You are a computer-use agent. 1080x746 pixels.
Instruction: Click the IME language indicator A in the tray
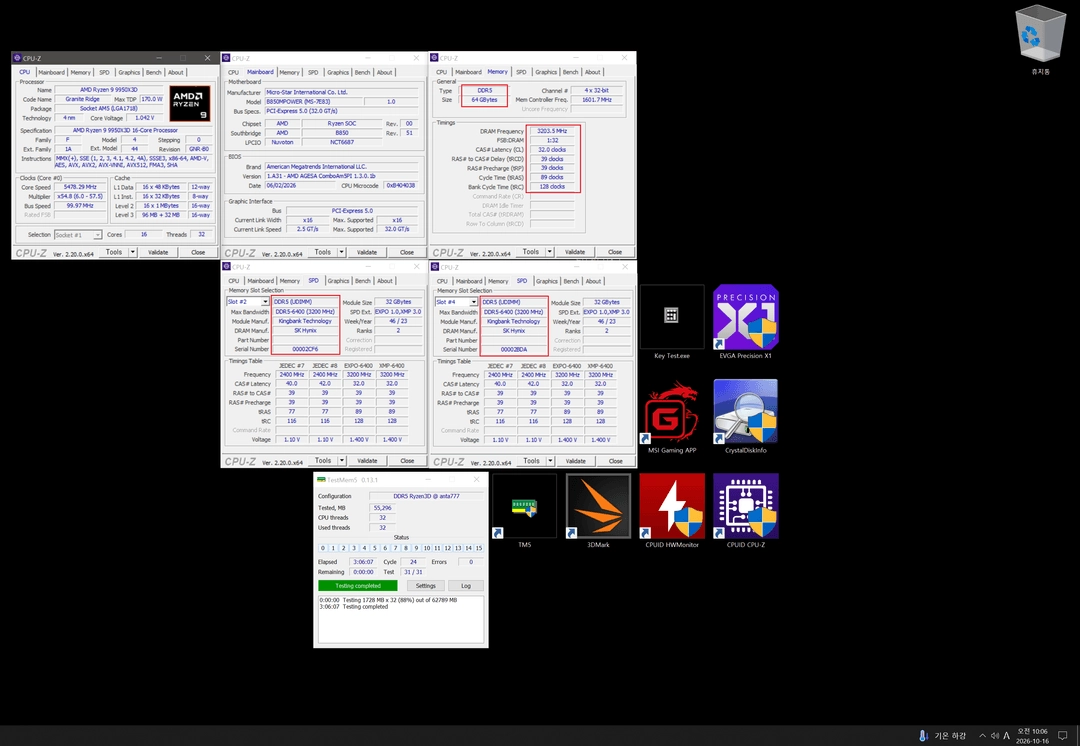pos(1006,736)
